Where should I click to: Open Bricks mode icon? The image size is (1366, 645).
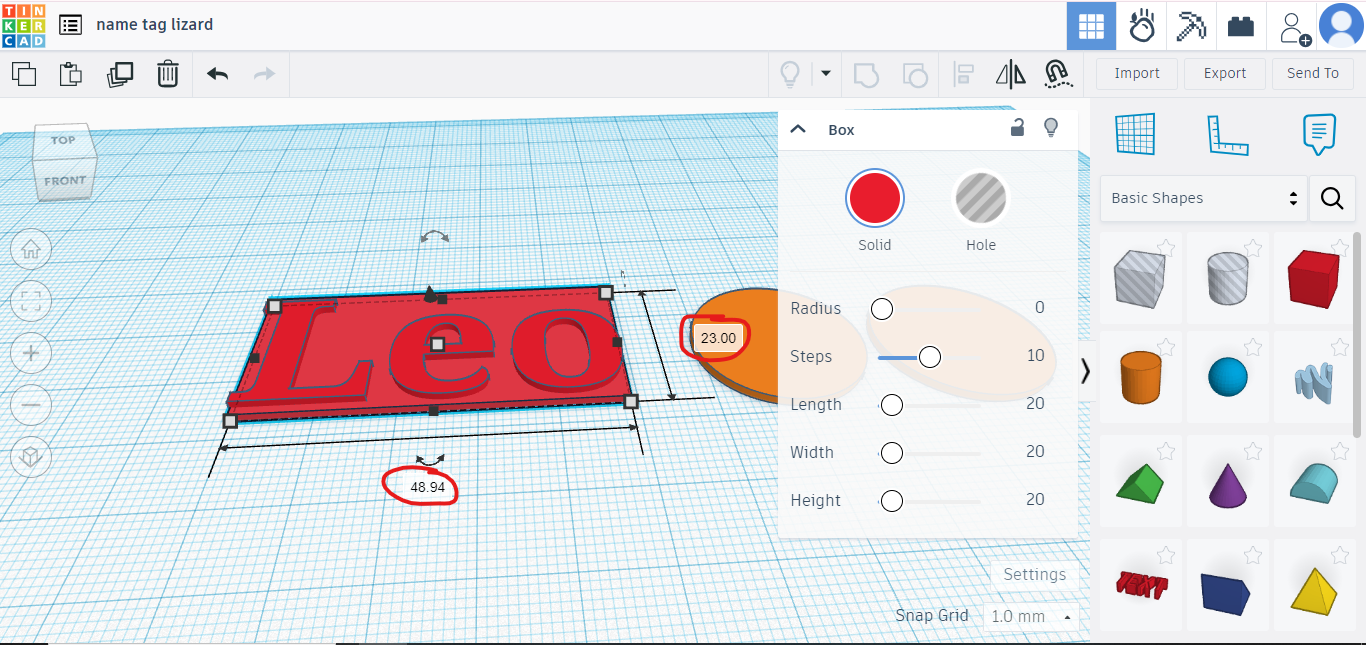pyautogui.click(x=1241, y=25)
